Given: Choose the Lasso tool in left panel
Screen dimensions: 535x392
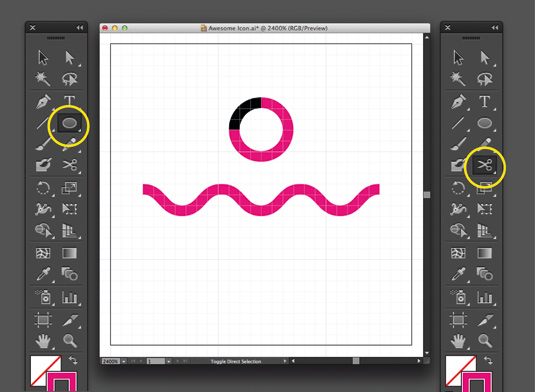Looking at the screenshot, I should [70, 79].
